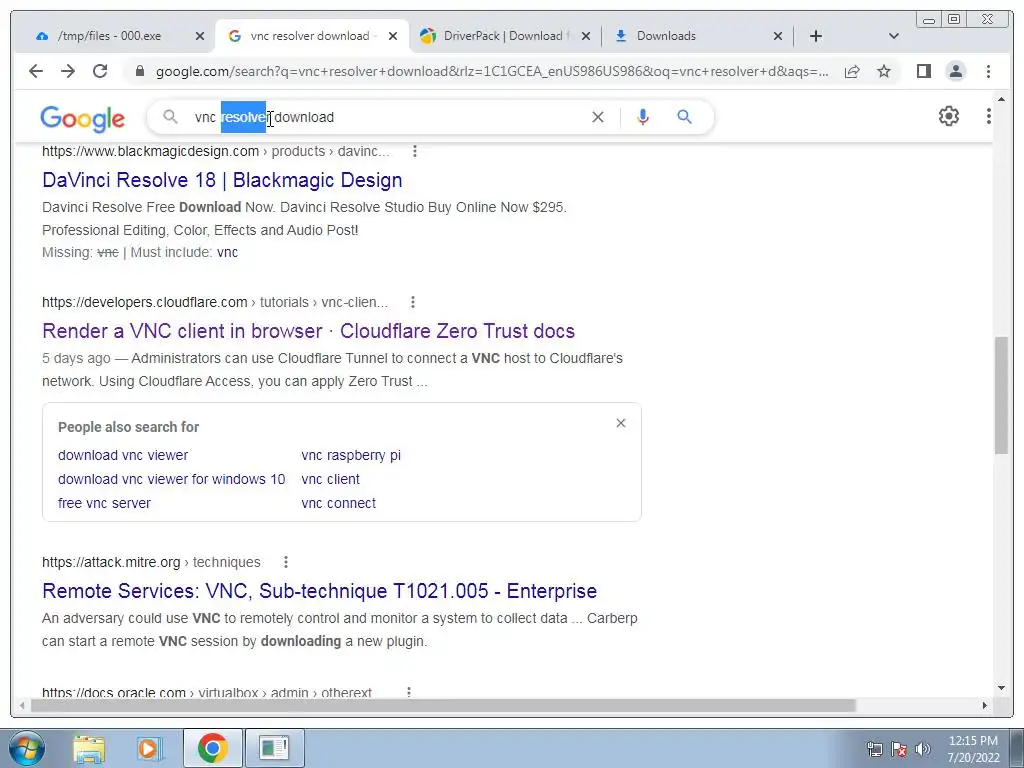Go back to previous page
The width and height of the screenshot is (1024, 768).
[36, 71]
